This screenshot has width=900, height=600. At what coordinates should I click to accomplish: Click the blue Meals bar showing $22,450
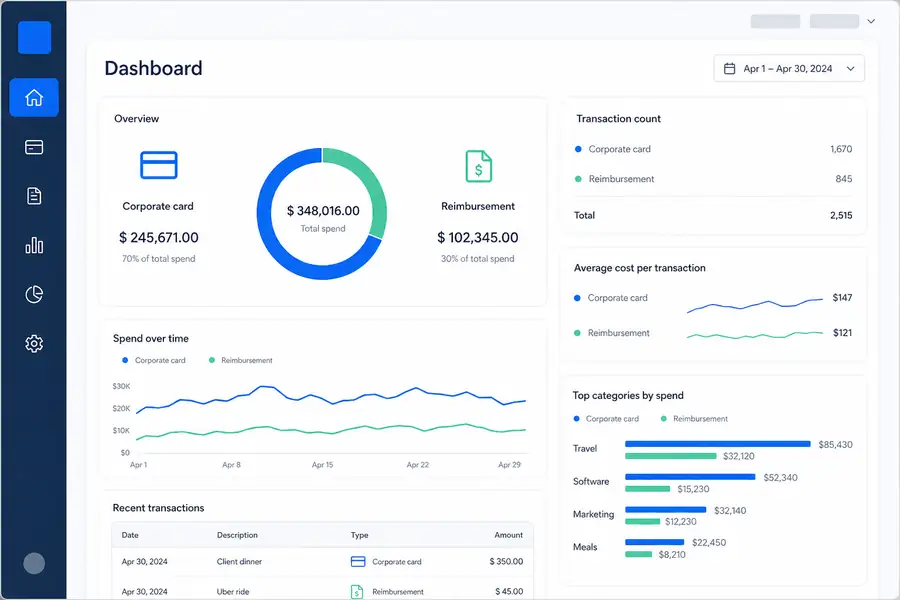654,542
